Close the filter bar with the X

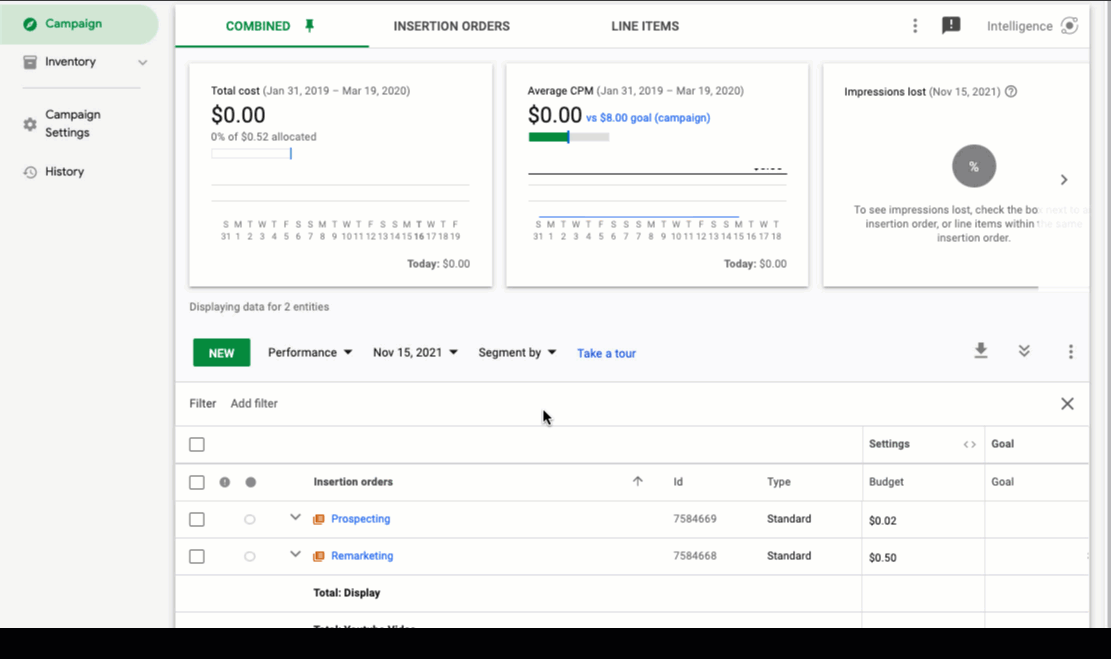click(1067, 403)
